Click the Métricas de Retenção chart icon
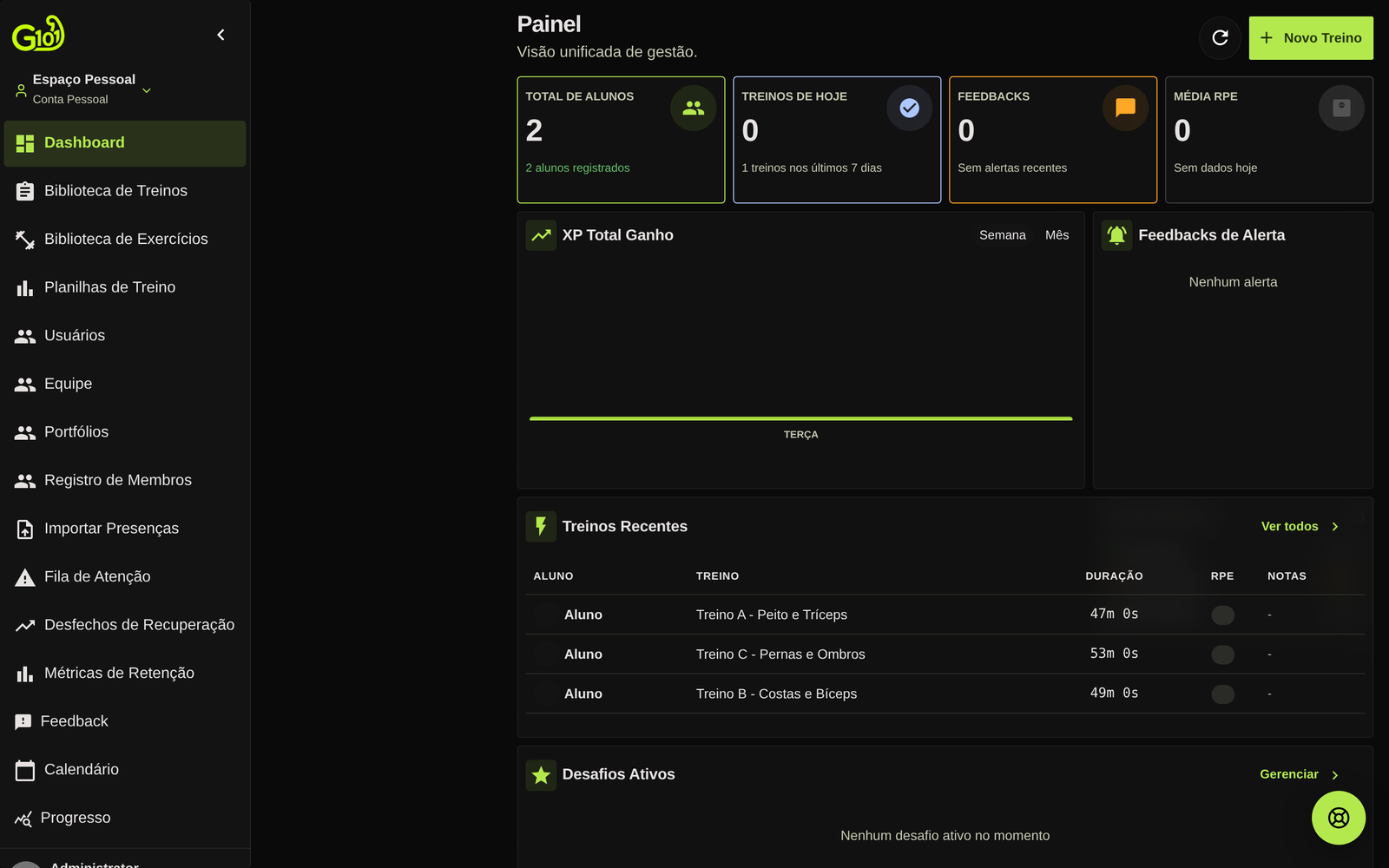Viewport: 1389px width, 868px height. pos(25,674)
